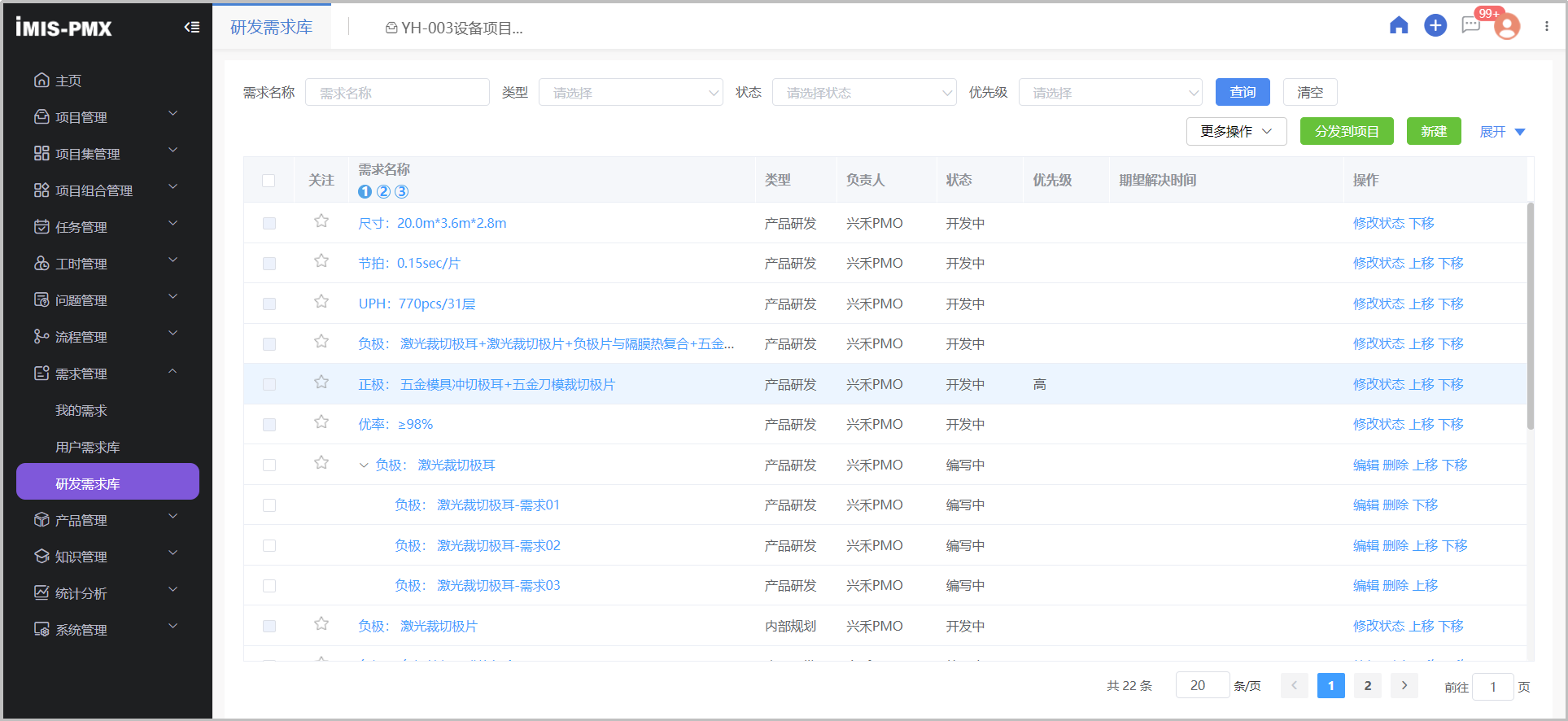Star the 优率: ≥98% requirement row

tap(321, 422)
